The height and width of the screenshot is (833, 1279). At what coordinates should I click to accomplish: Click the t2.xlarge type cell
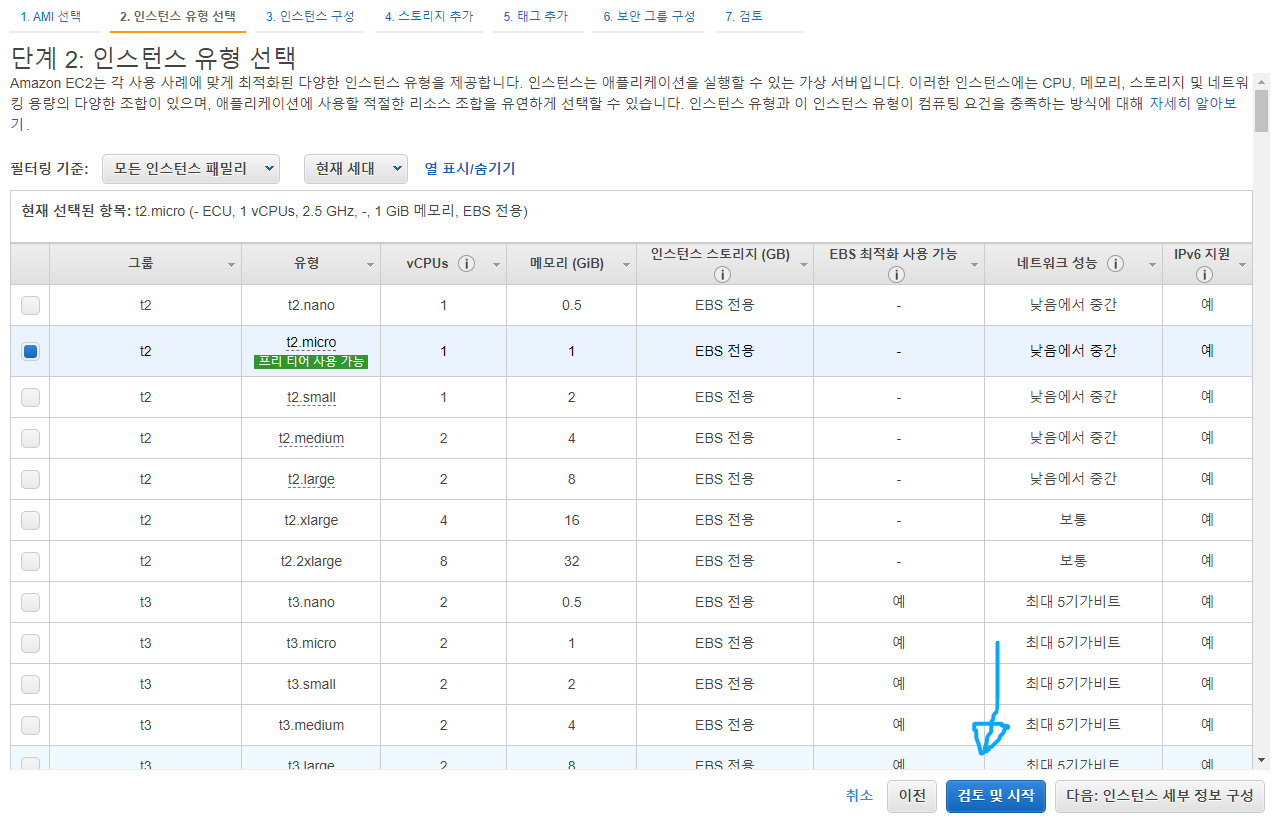click(x=311, y=520)
